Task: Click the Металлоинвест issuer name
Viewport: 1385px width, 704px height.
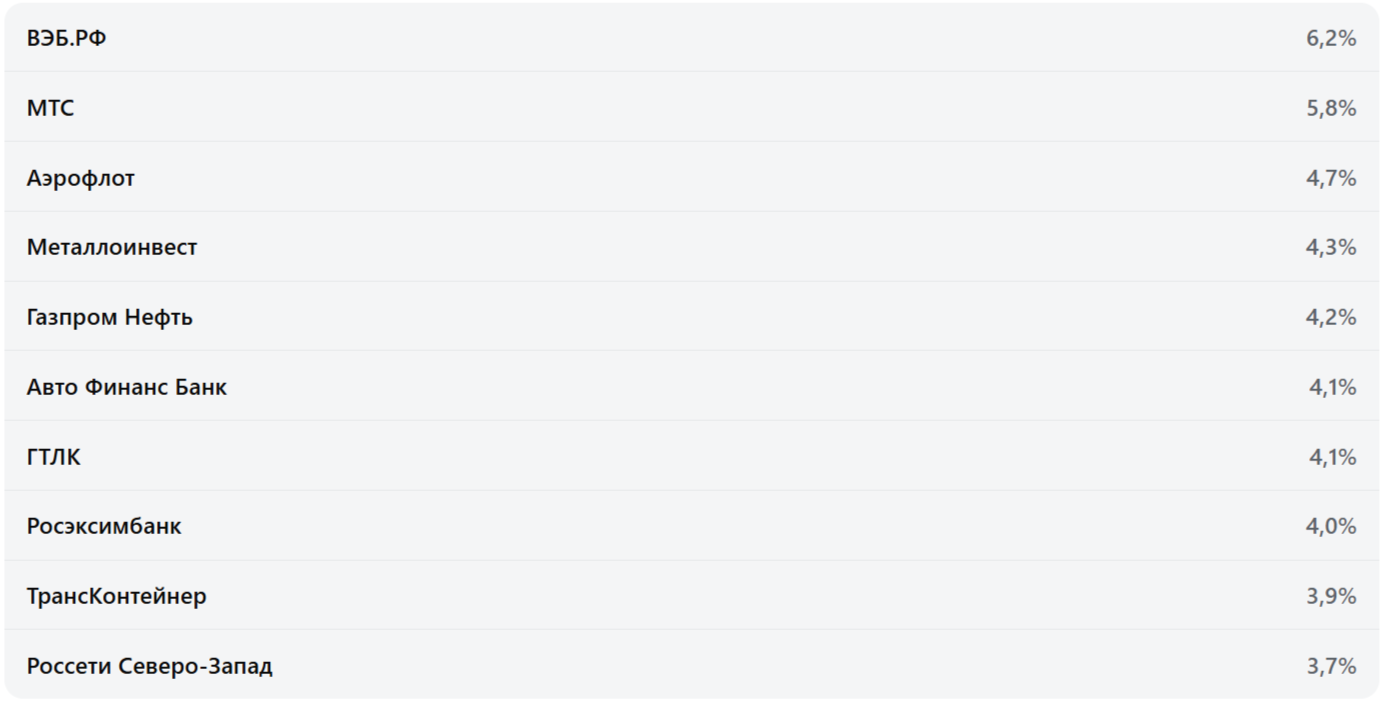Action: 112,247
